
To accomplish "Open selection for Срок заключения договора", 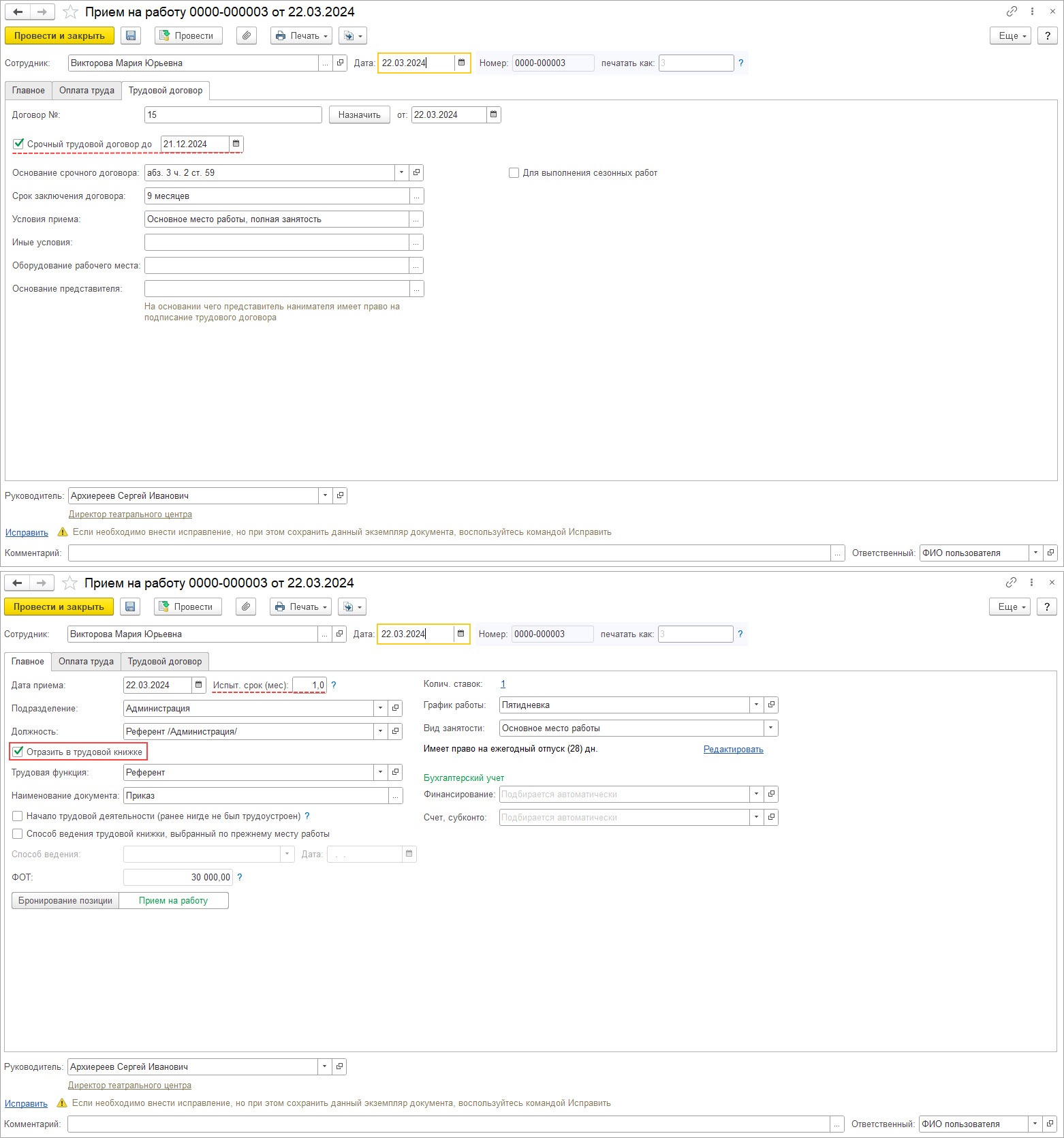I will click(416, 196).
